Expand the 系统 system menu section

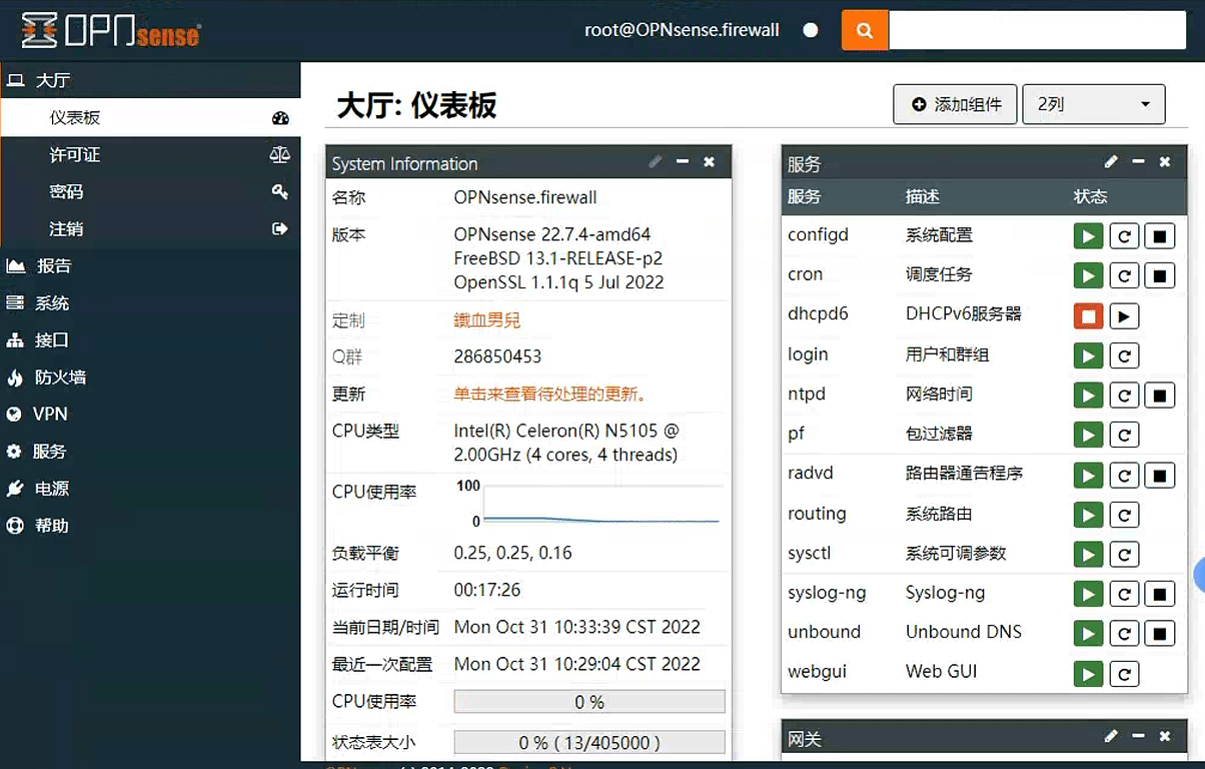52,303
